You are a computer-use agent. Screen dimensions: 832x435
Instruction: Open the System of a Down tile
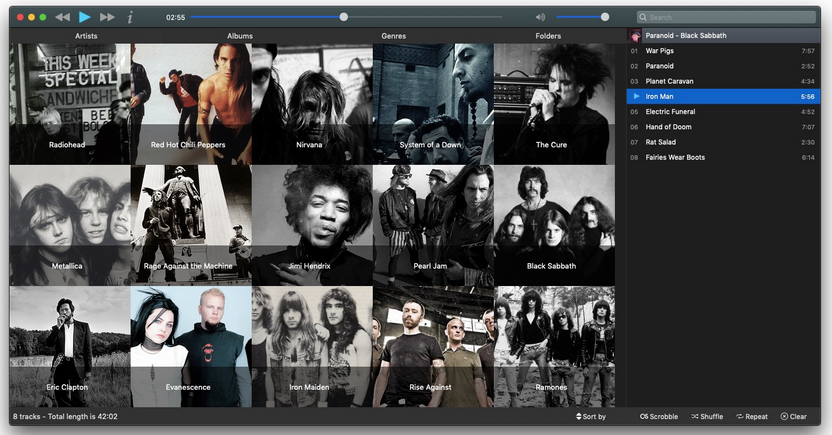(433, 104)
